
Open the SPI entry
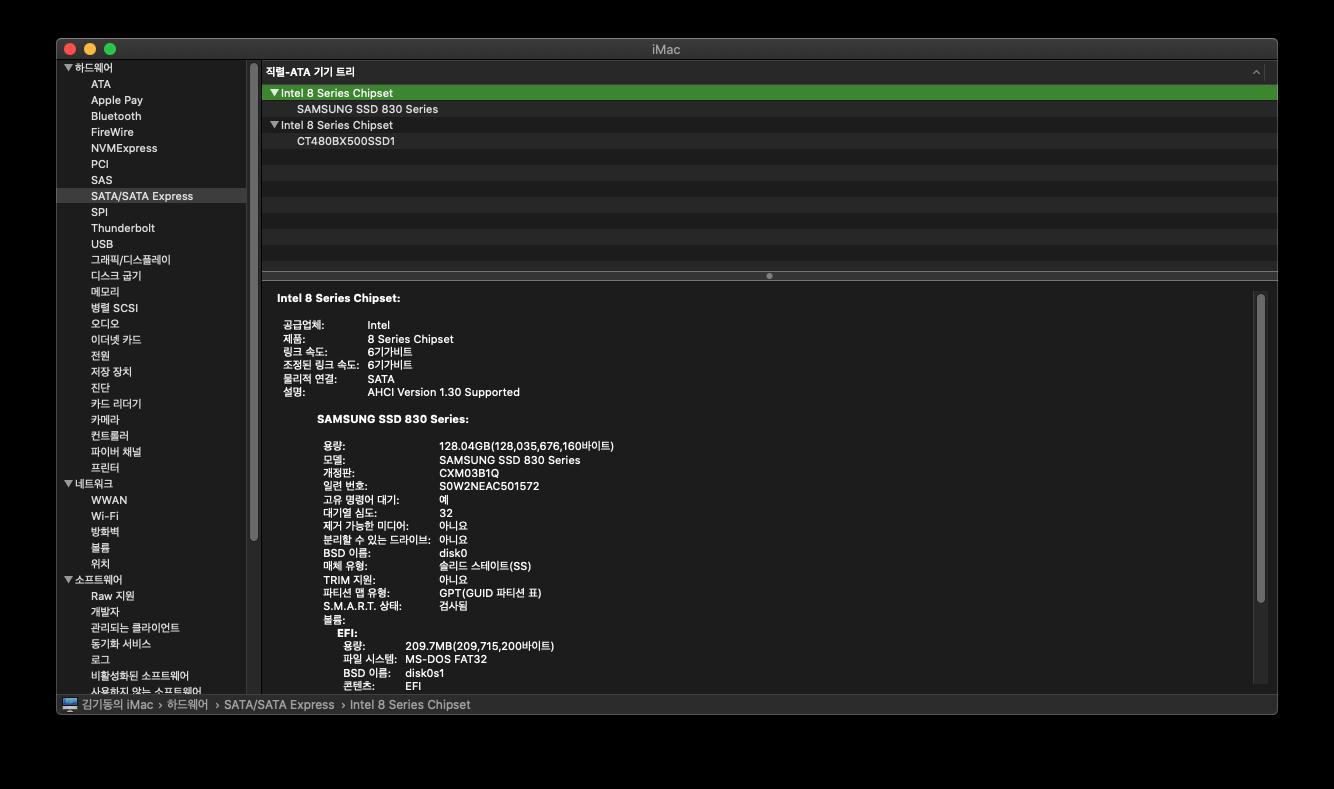(x=99, y=212)
